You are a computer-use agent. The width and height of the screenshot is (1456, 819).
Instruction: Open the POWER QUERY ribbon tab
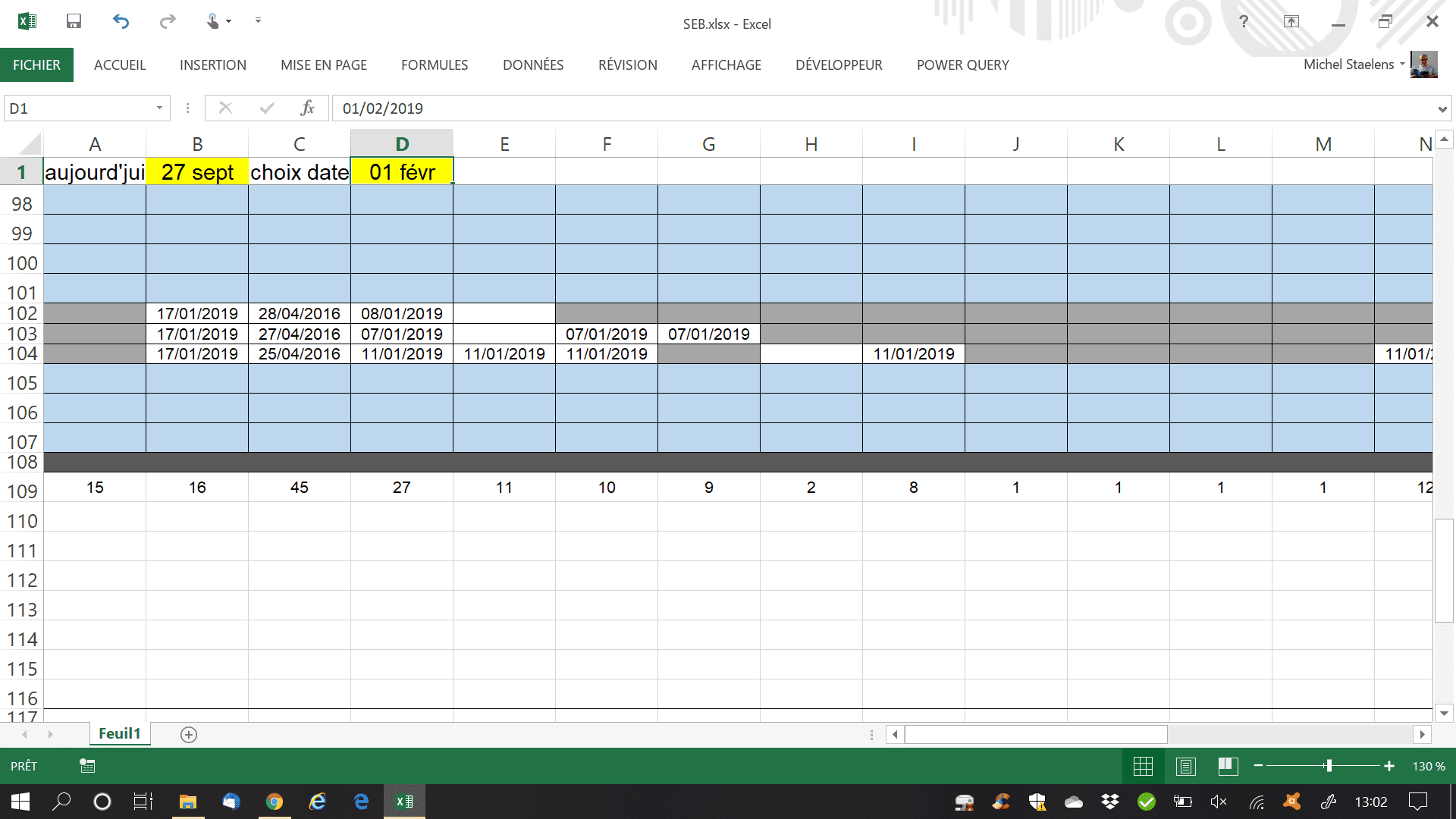pyautogui.click(x=962, y=65)
